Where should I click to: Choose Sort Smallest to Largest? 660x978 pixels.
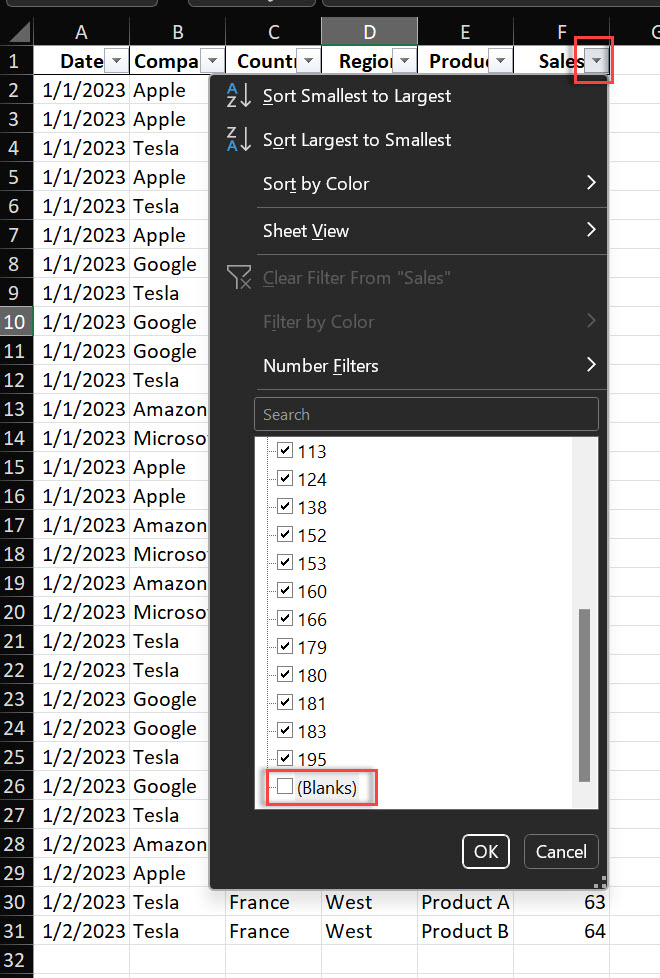pyautogui.click(x=357, y=96)
